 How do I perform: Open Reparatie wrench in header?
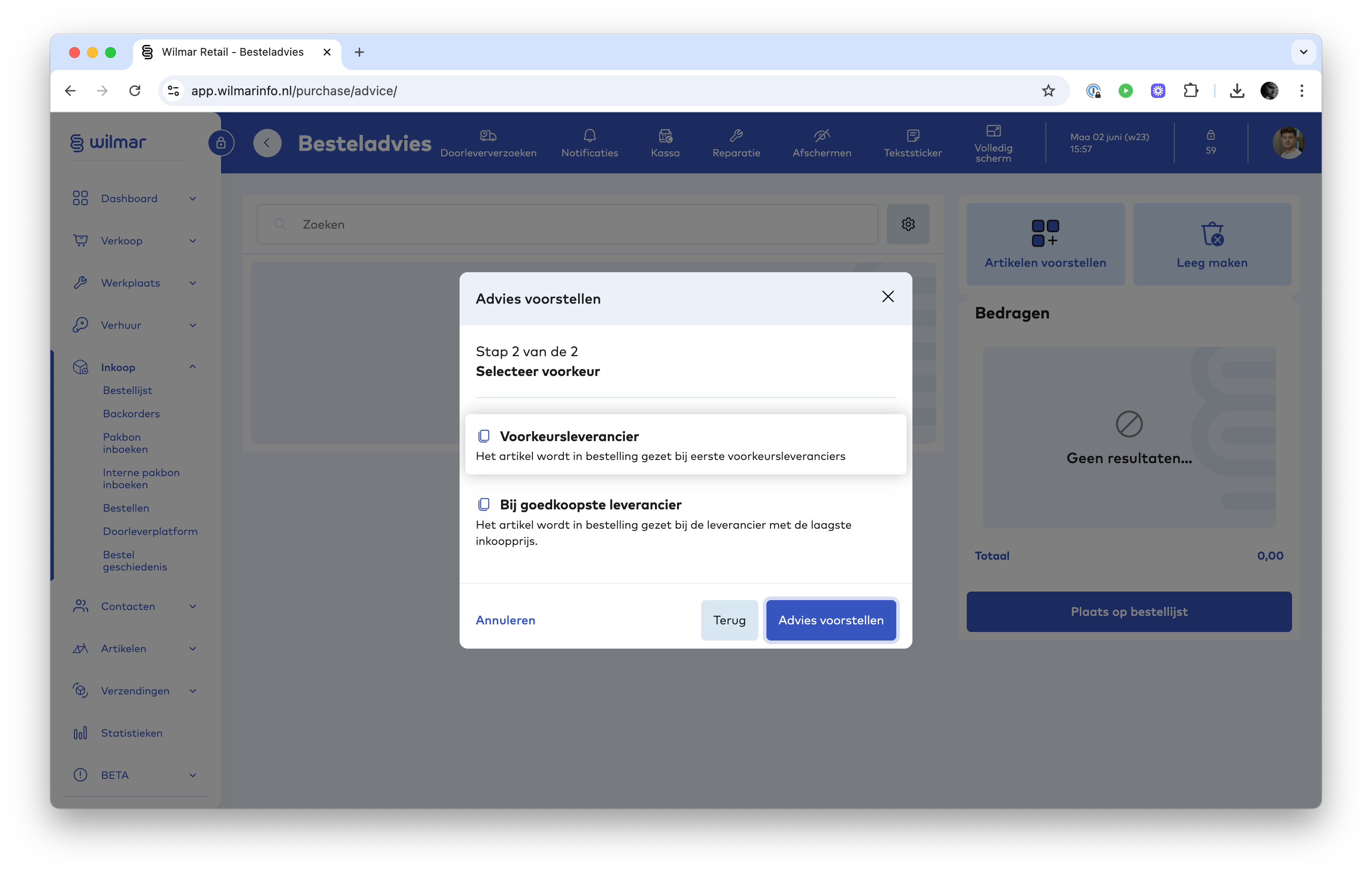tap(735, 143)
